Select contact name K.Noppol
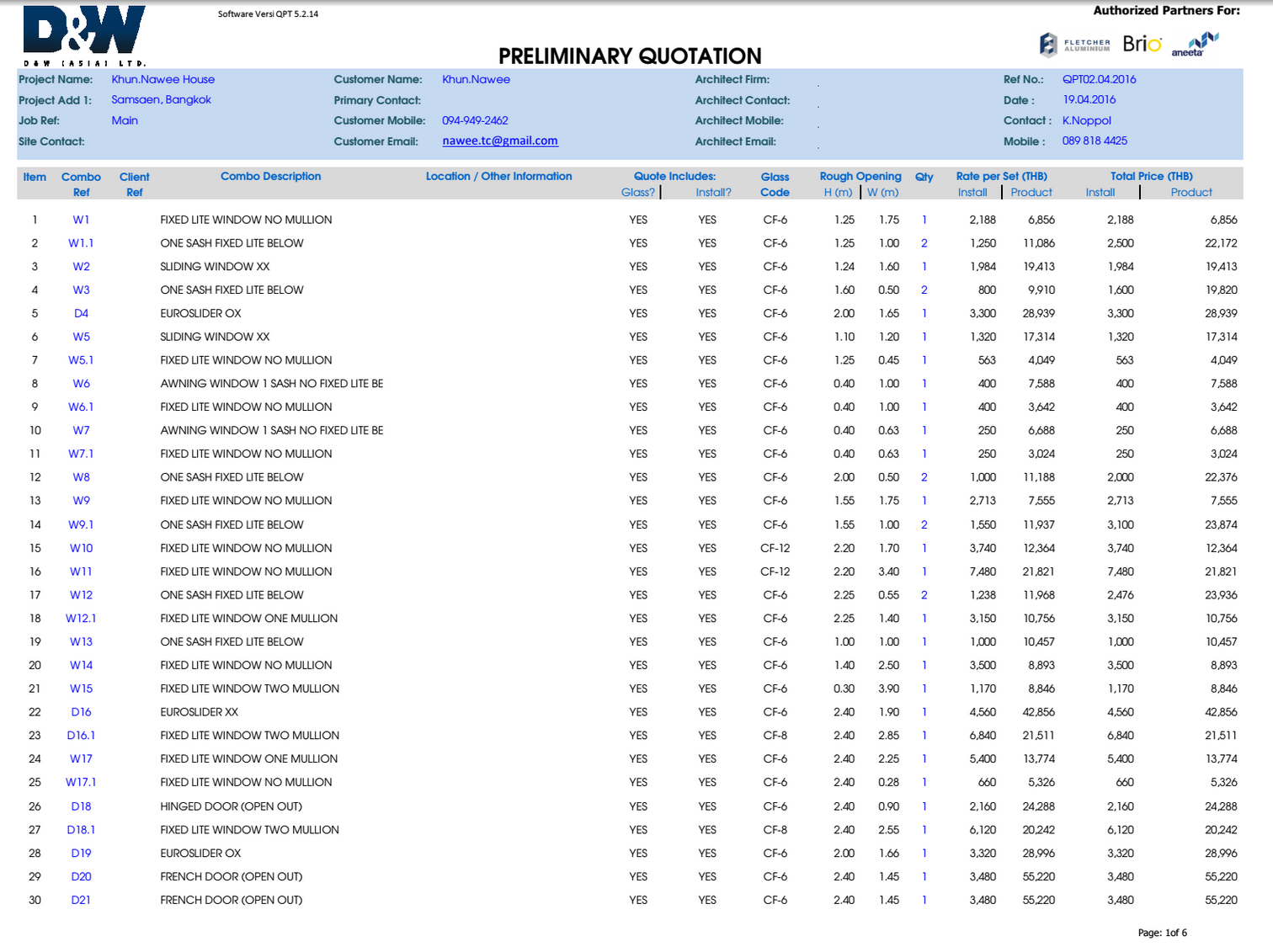Image resolution: width=1273 pixels, height=952 pixels. point(1086,120)
